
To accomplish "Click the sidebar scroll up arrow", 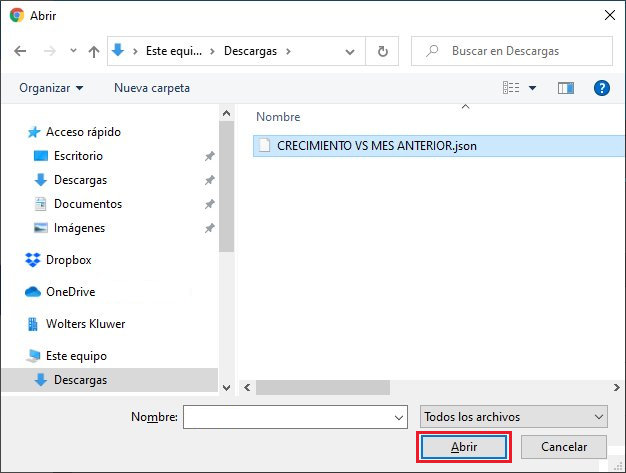I will point(226,113).
